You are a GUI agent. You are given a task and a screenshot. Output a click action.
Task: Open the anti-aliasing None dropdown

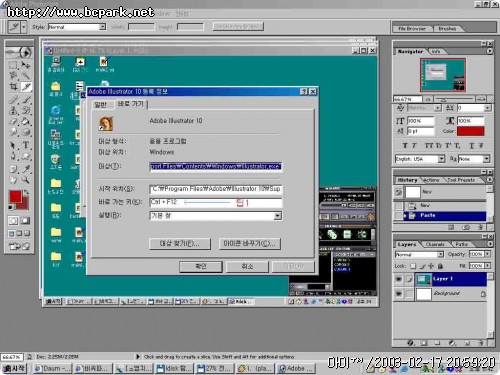click(486, 159)
